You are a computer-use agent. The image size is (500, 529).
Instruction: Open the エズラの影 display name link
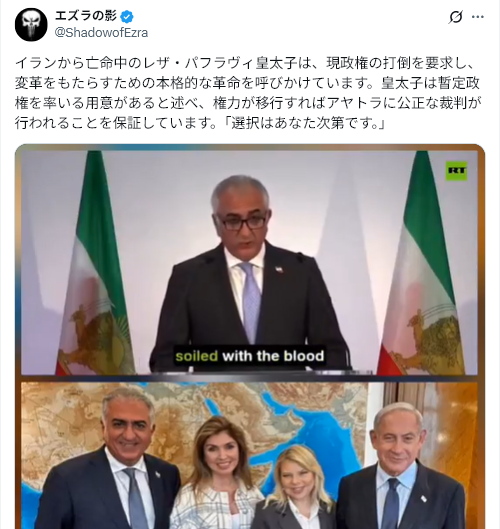86,16
